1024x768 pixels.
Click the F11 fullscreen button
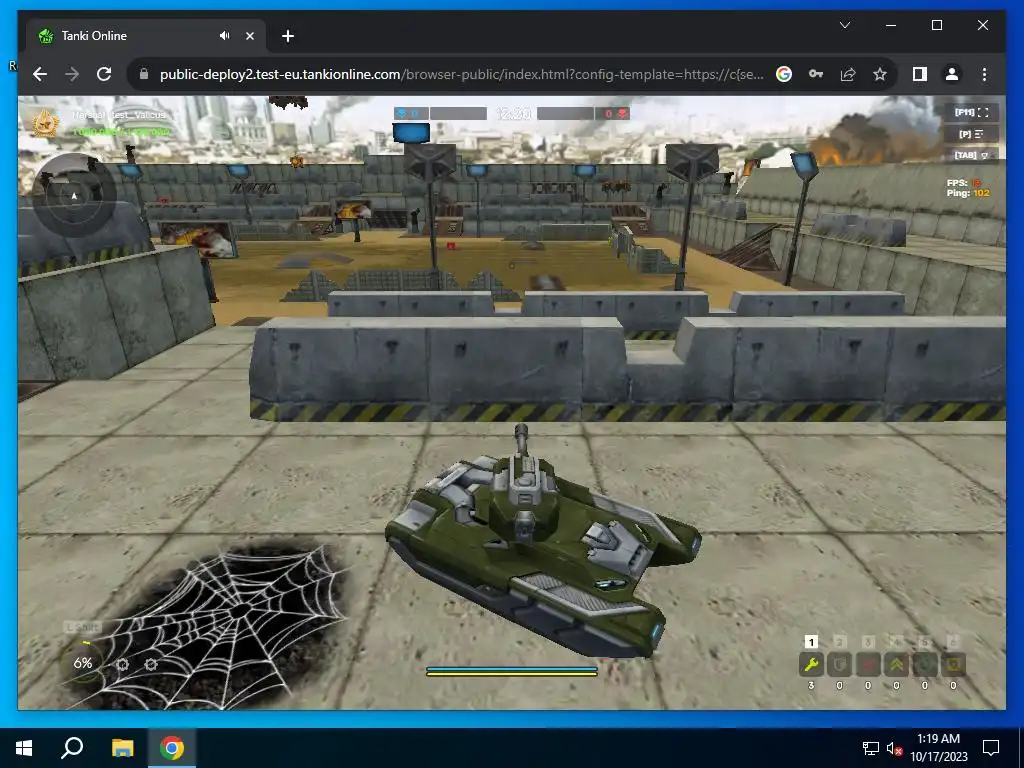coord(972,112)
